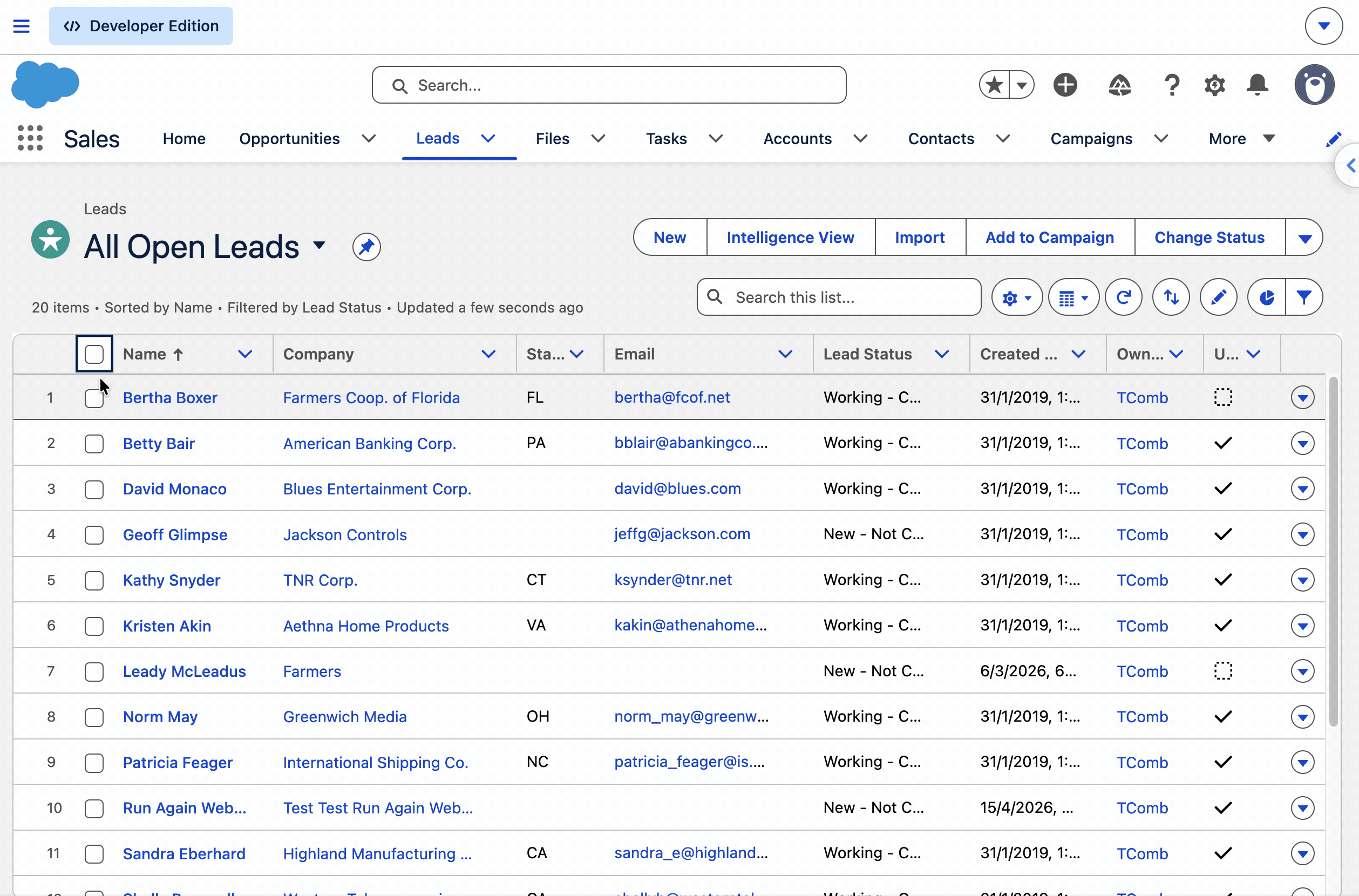
Task: Open the list view controls gear
Action: tap(1017, 297)
